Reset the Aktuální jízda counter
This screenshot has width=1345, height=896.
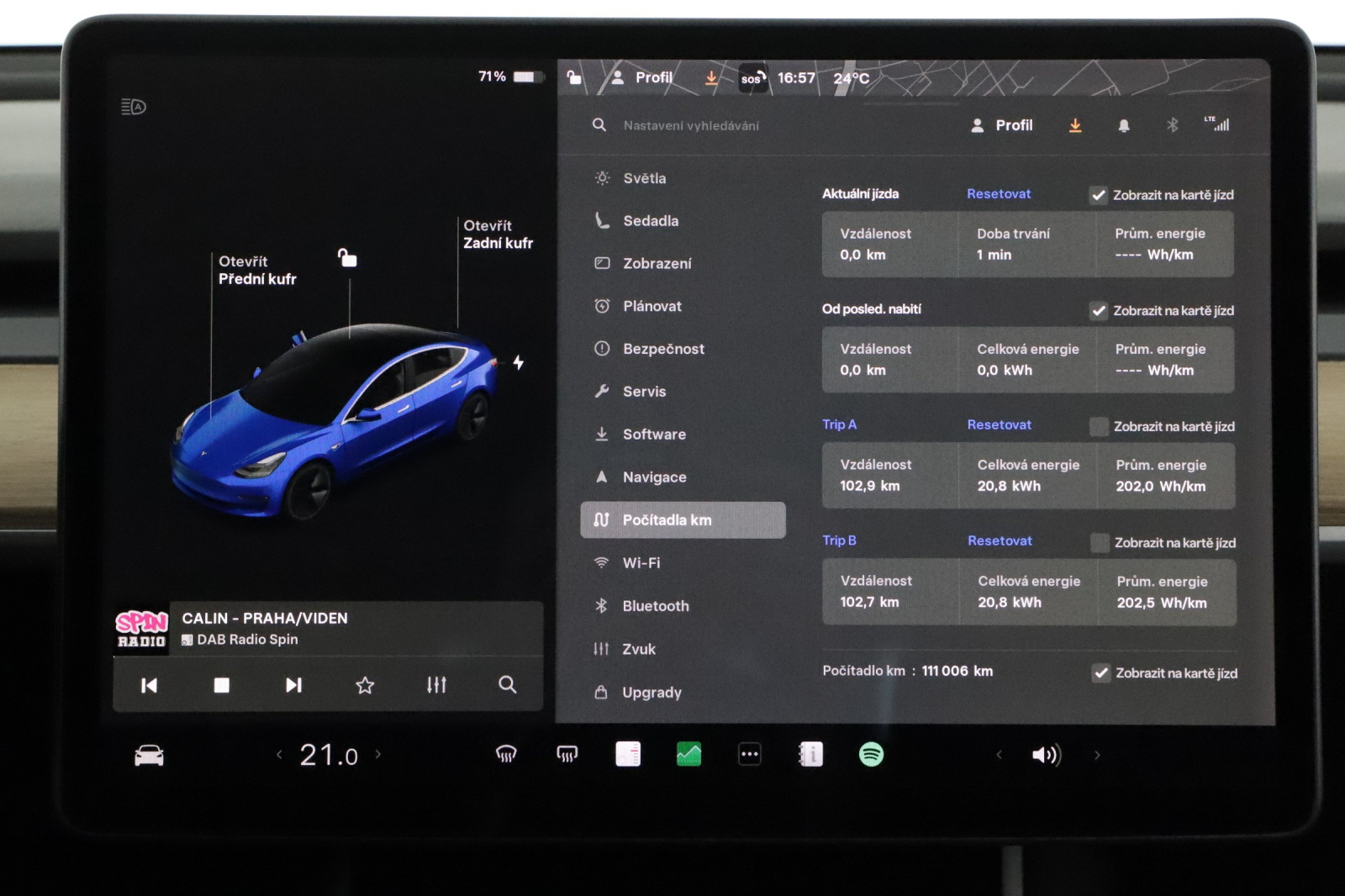999,194
